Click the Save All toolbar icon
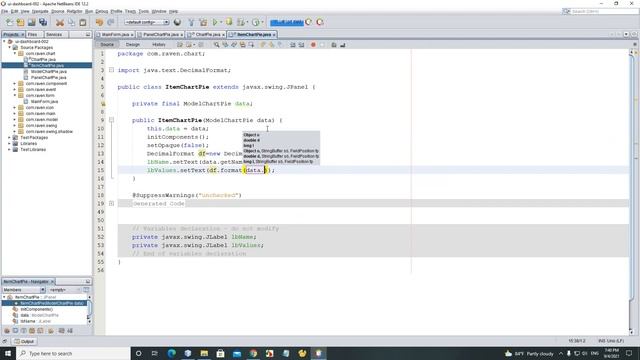Viewport: 640px width, 360px height. tap(43, 22)
